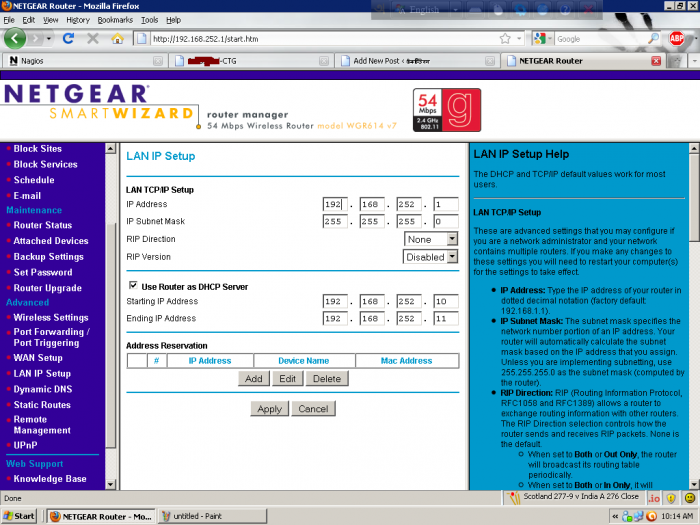Open Wireless Settings in the sidebar
The height and width of the screenshot is (525, 700).
tap(51, 318)
